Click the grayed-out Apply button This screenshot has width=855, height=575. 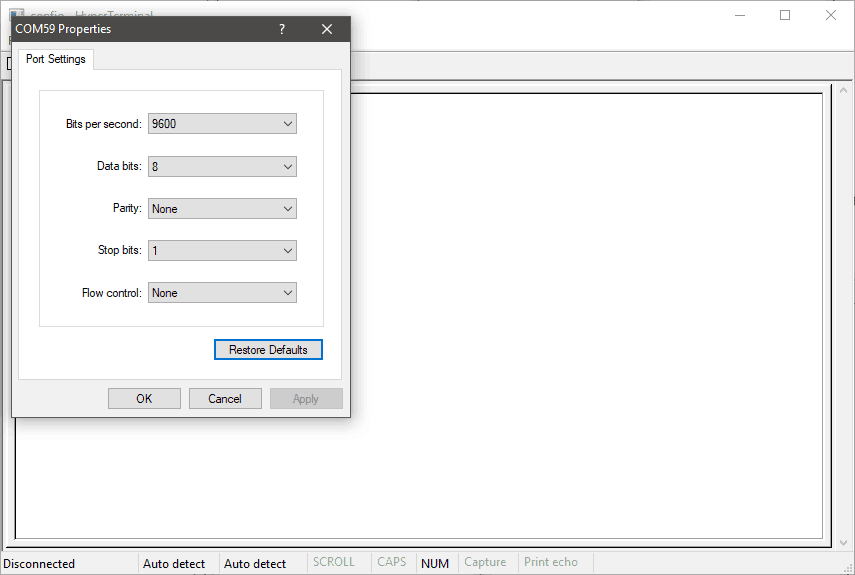tap(306, 399)
